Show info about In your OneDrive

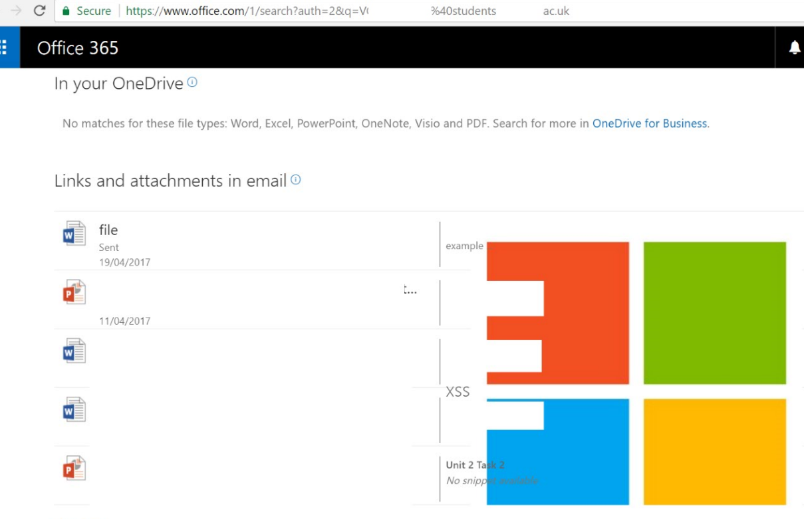(x=192, y=82)
